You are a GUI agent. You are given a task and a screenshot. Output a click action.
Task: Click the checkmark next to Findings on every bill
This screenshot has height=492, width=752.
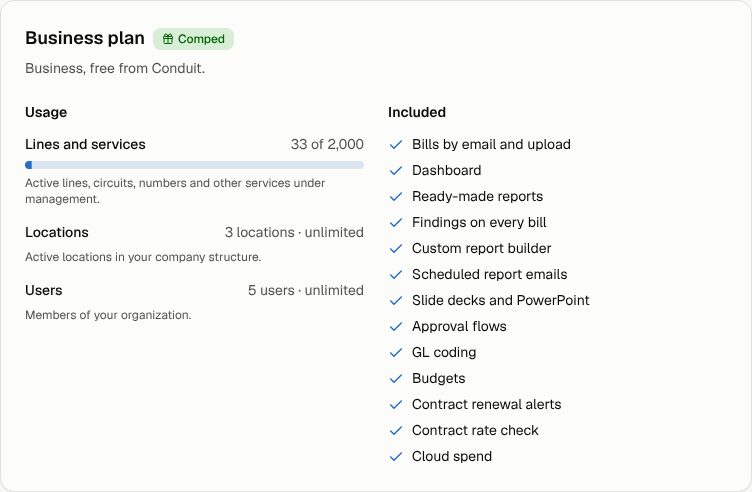click(396, 223)
